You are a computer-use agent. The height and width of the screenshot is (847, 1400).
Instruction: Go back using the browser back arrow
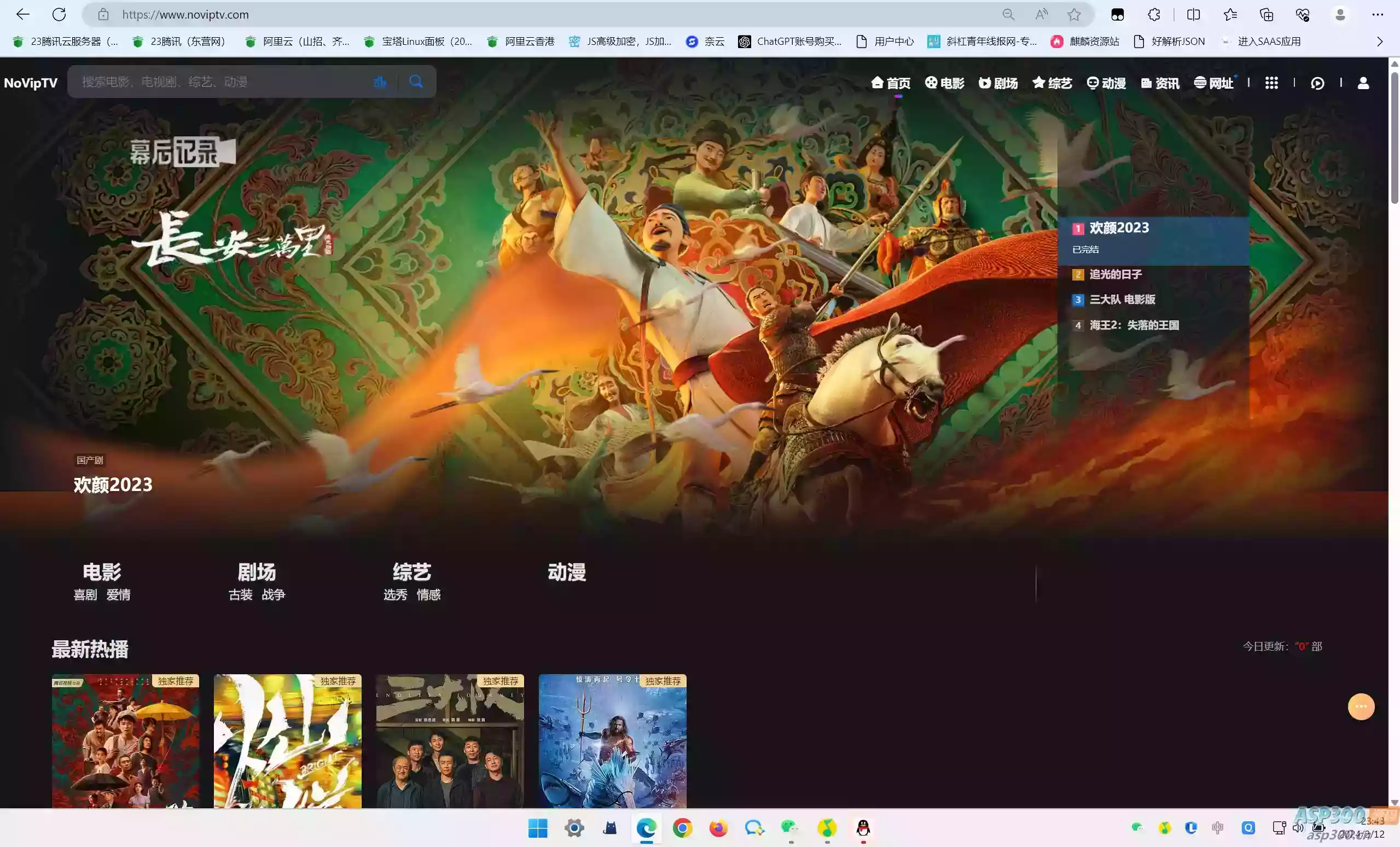tap(23, 15)
